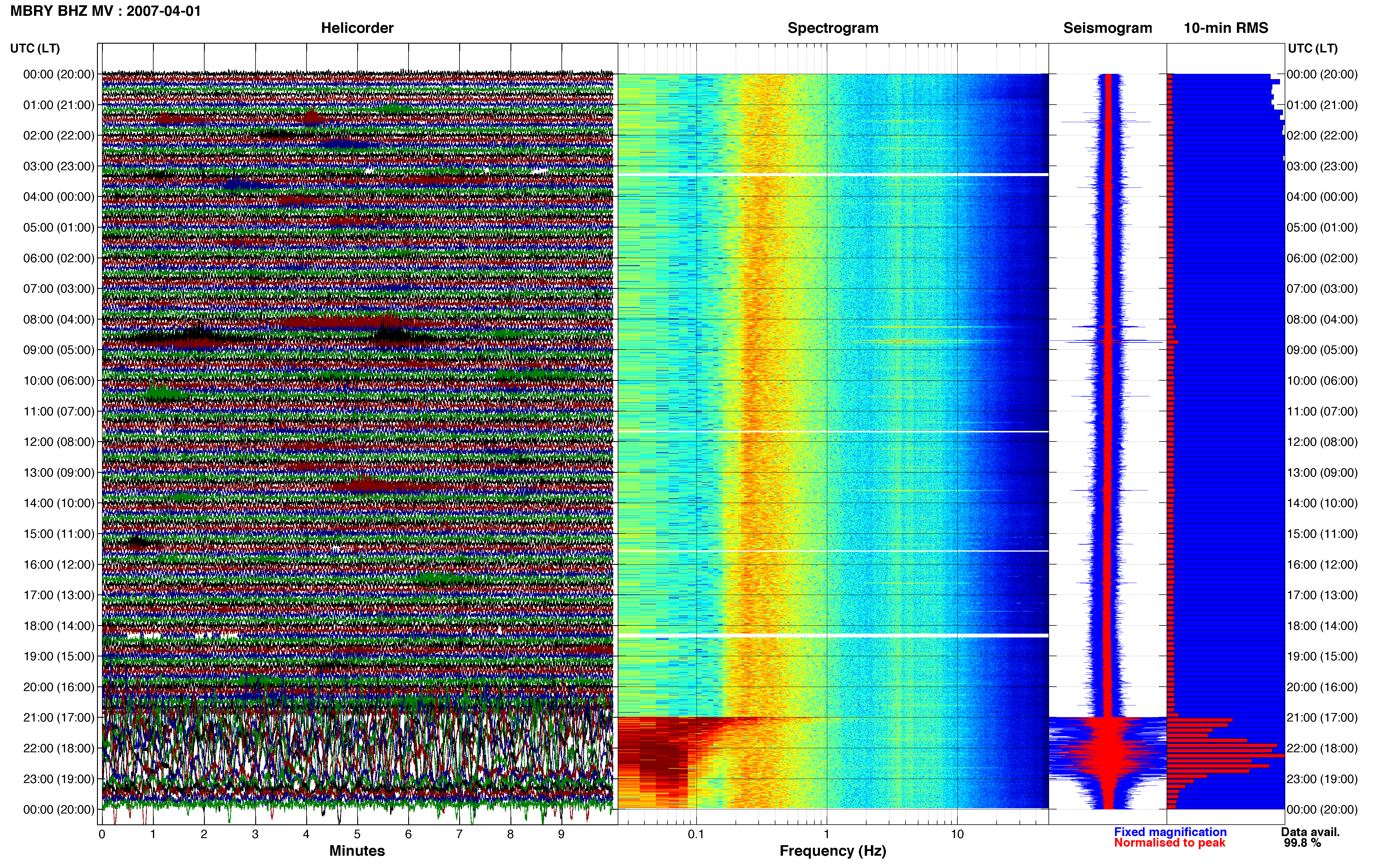The image size is (1389, 868).
Task: Click right time label '16:00 (12:00)'
Action: click(x=1322, y=565)
